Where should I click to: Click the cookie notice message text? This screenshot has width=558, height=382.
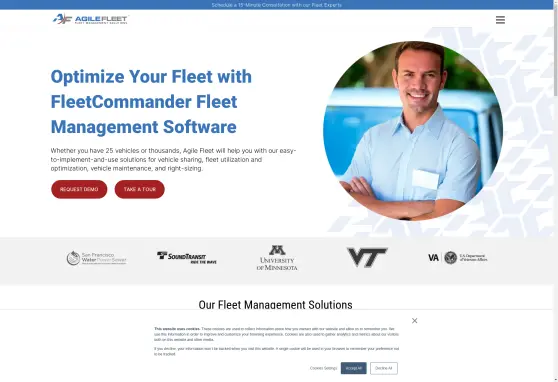pyautogui.click(x=277, y=341)
